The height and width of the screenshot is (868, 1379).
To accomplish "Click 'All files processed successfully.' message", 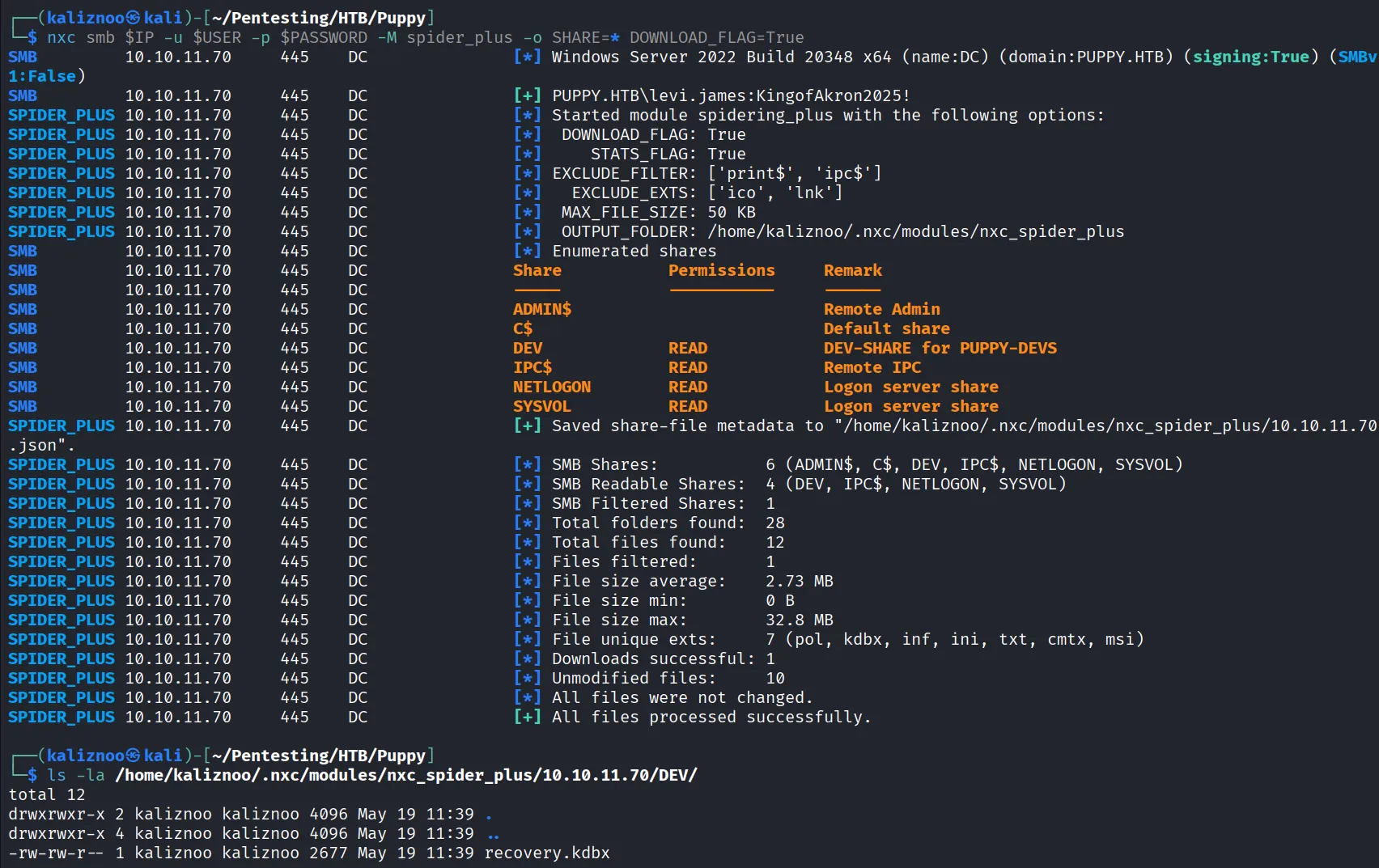I will pyautogui.click(x=711, y=717).
